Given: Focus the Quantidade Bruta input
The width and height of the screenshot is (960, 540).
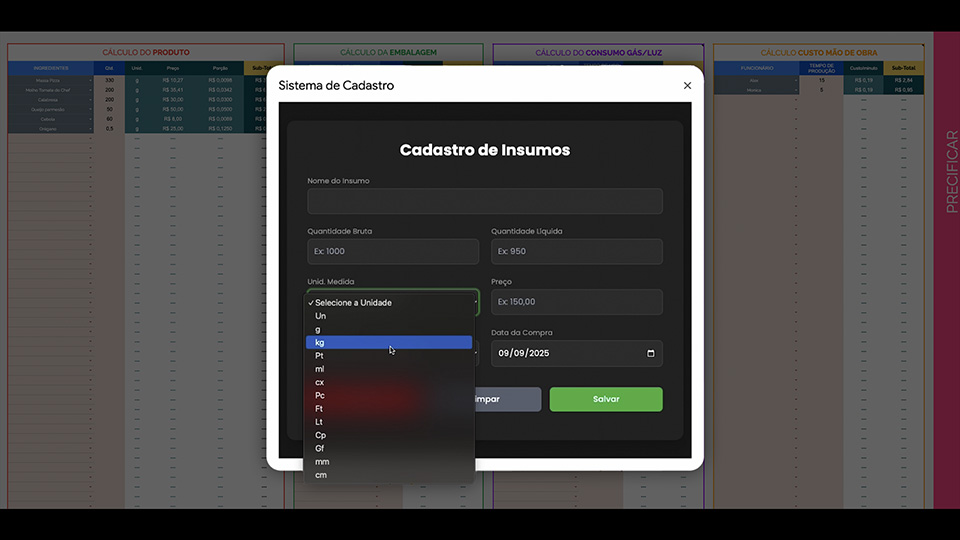Looking at the screenshot, I should click(x=393, y=251).
